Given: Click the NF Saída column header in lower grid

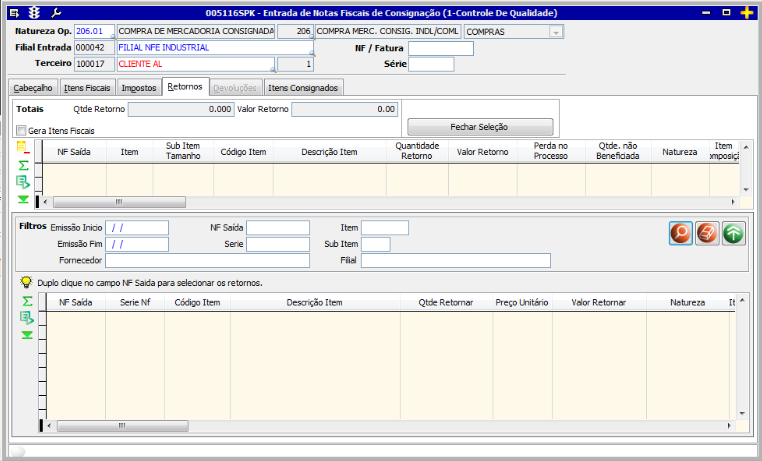Looking at the screenshot, I should coord(76,301).
